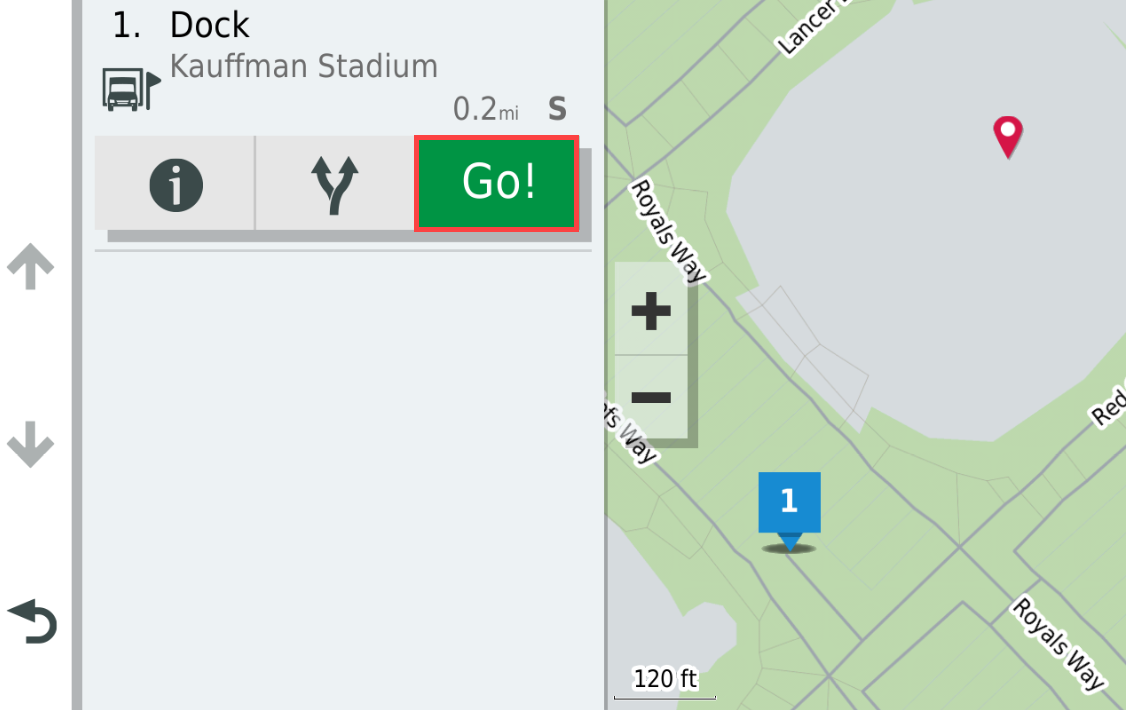Select the blue number 1 map marker

pos(789,510)
